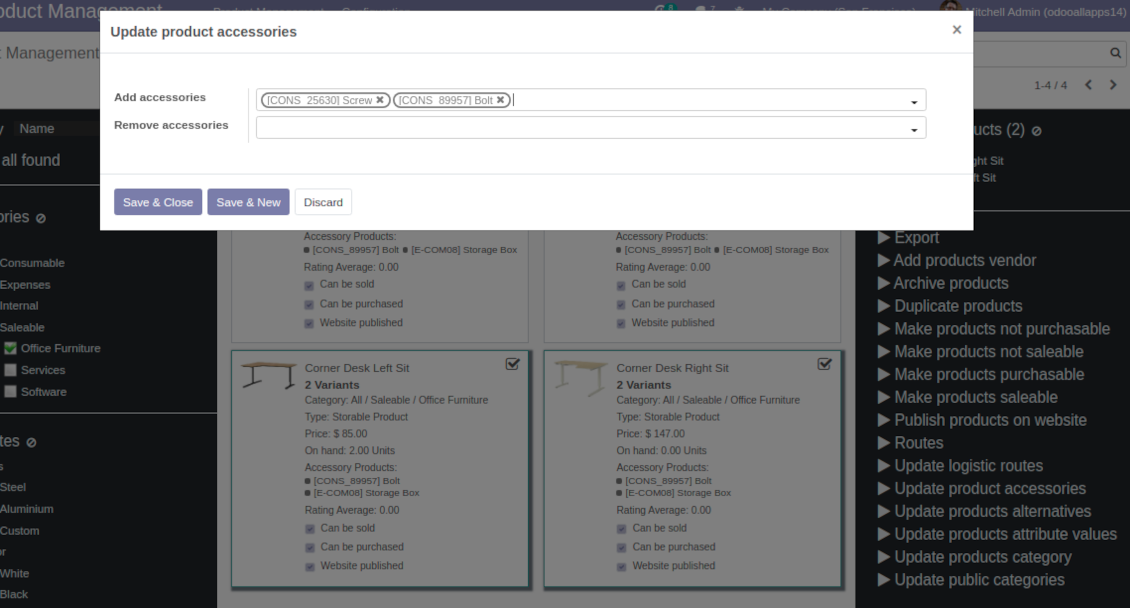The width and height of the screenshot is (1130, 608).
Task: Select Saleable category in sidebar
Action: (x=22, y=327)
